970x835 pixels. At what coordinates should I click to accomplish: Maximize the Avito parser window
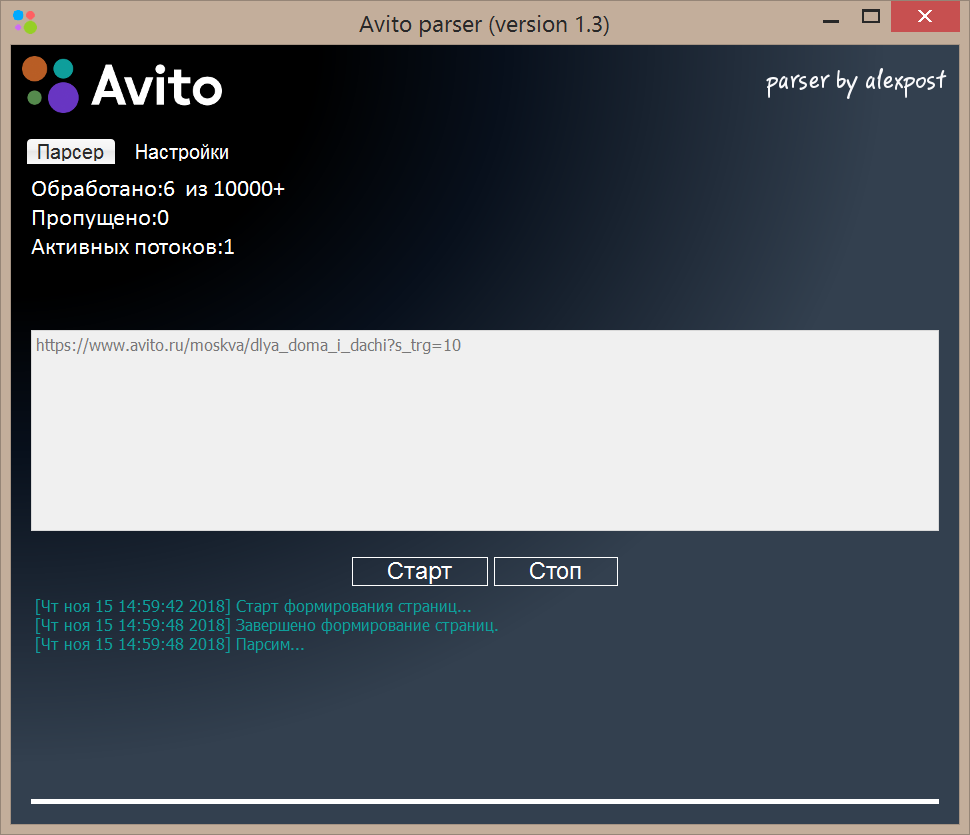pos(871,17)
